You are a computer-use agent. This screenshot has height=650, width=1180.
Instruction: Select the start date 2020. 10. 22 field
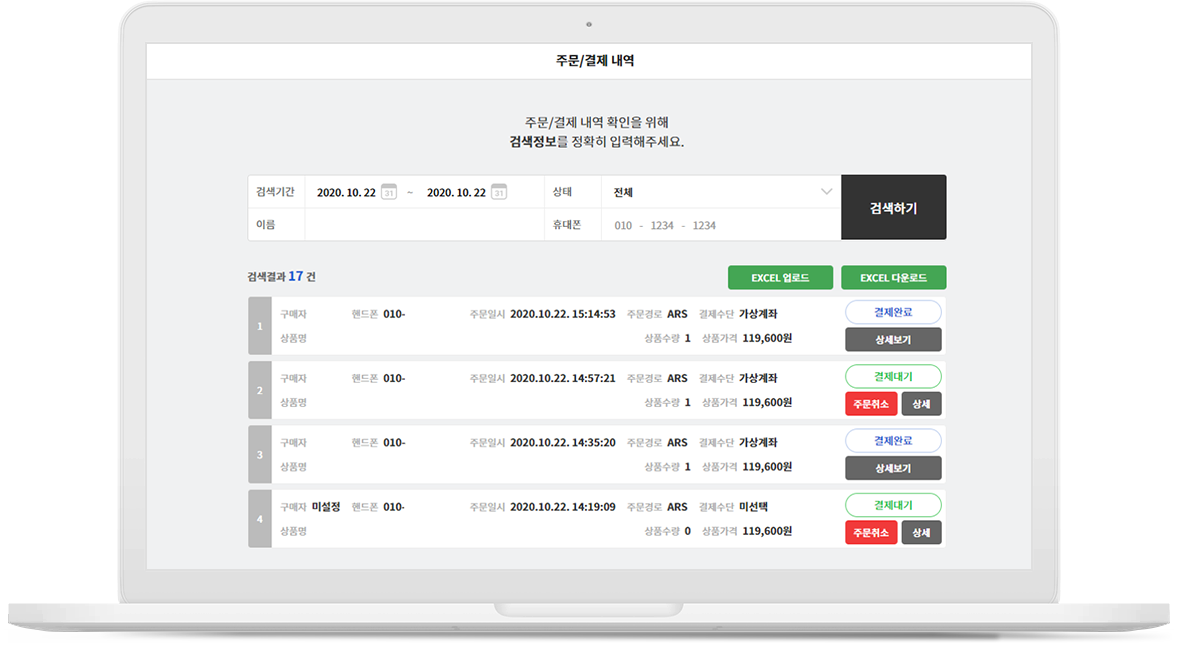(346, 193)
